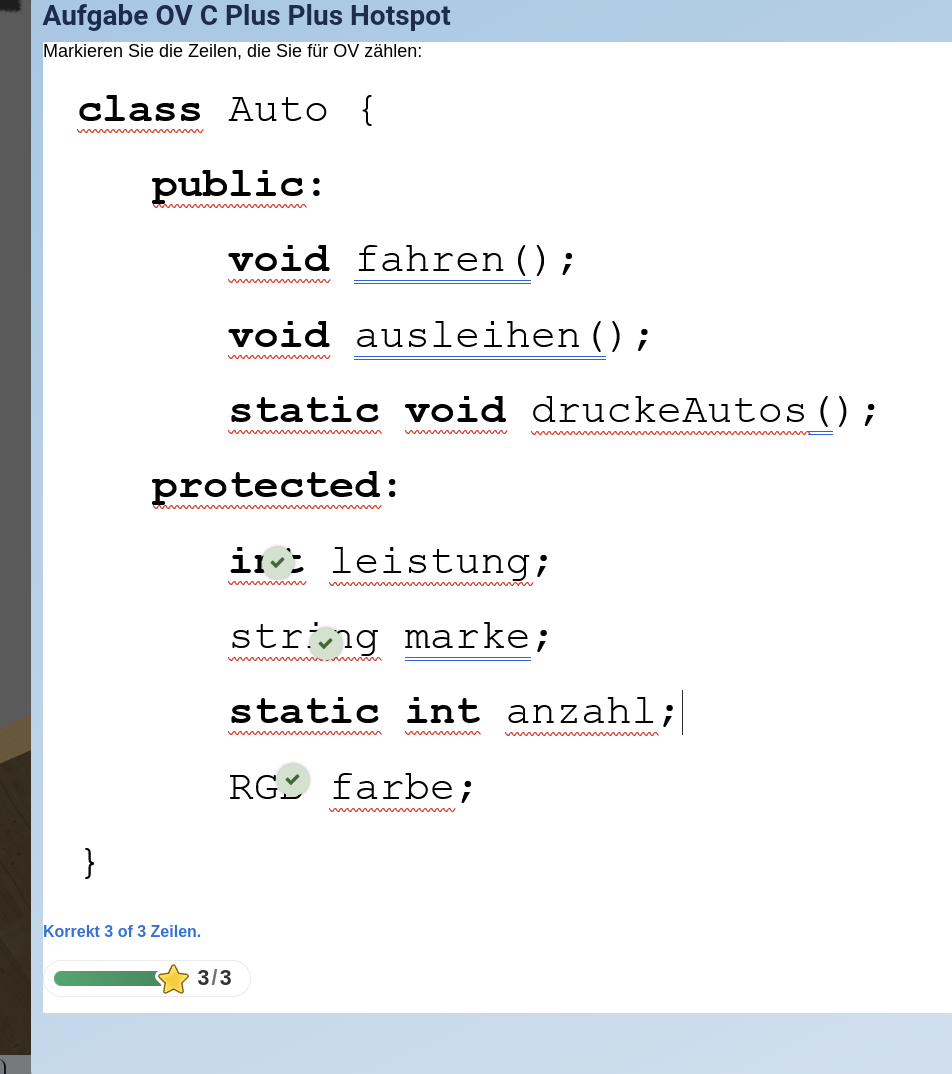Mark the 'class Auto {' line at the class keyword
This screenshot has height=1074, width=952.
click(x=140, y=110)
